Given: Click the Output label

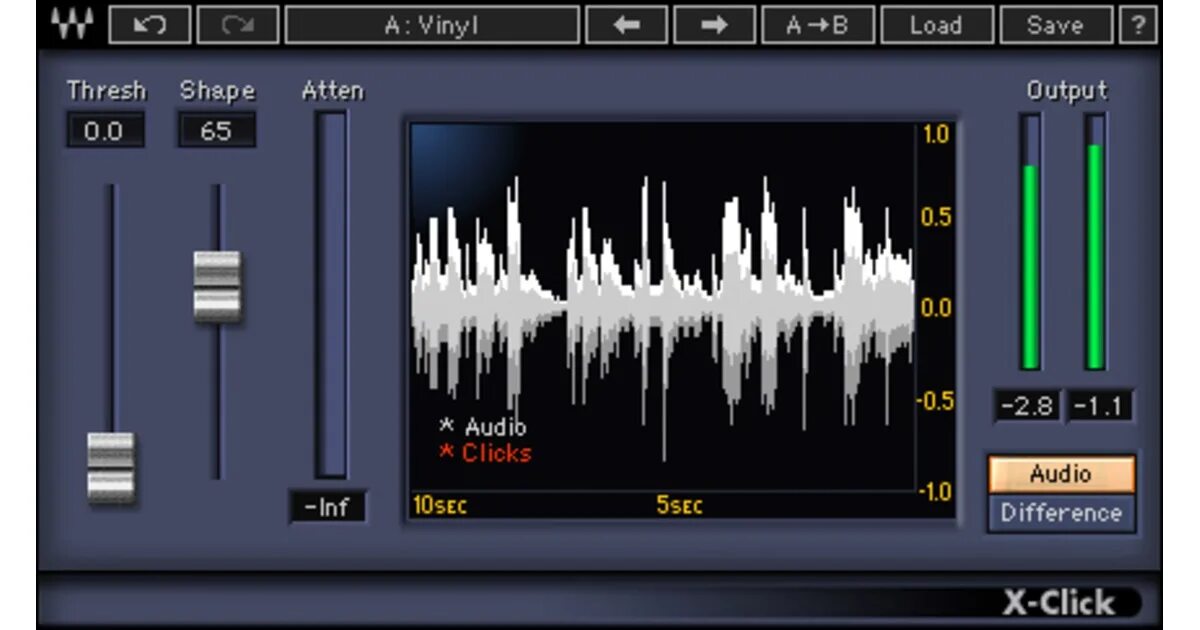Looking at the screenshot, I should coord(1067,91).
